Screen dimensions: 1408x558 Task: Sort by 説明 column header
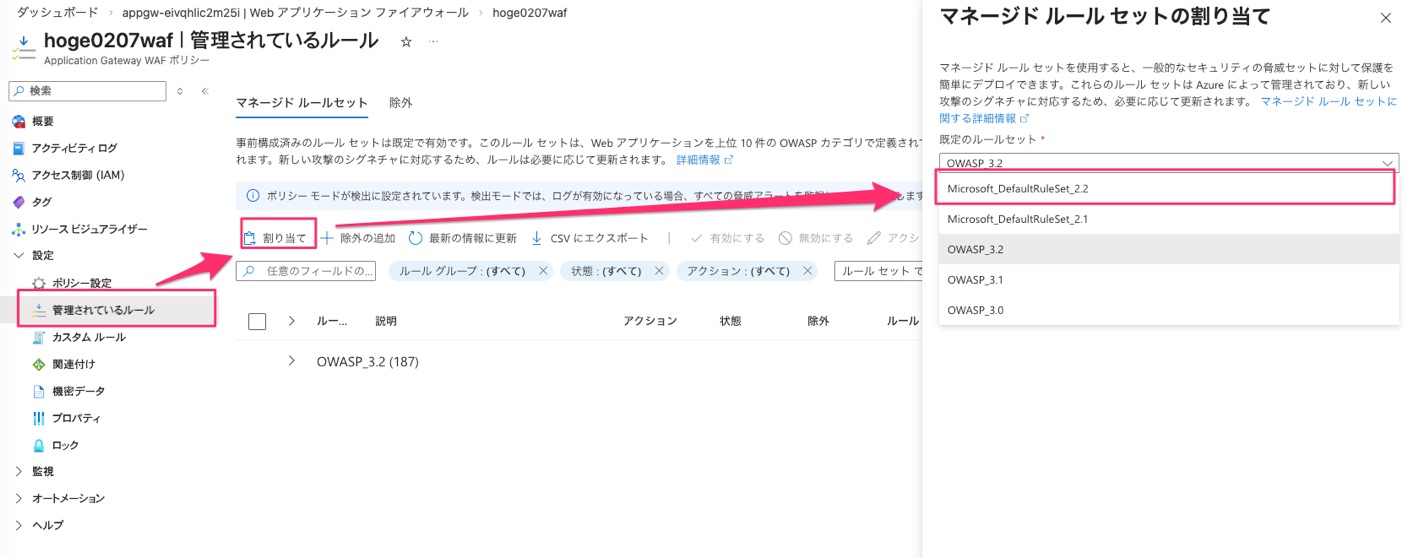(x=386, y=321)
